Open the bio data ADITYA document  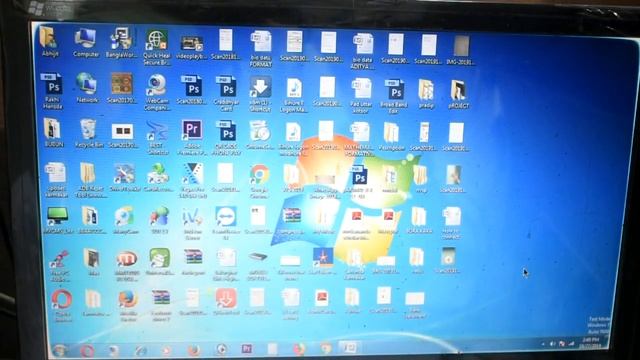coord(362,51)
